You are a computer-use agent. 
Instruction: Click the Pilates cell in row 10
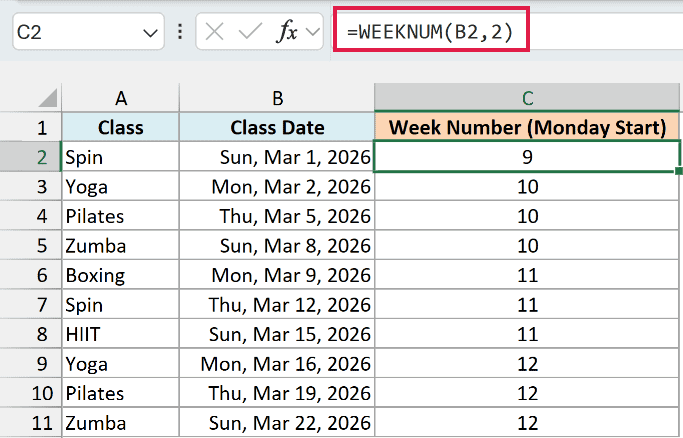pyautogui.click(x=121, y=393)
